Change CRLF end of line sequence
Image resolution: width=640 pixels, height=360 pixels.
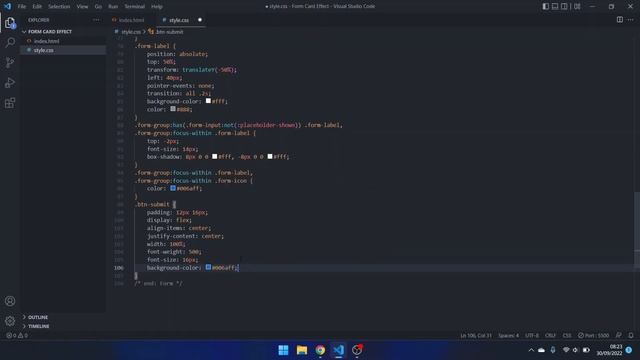point(550,335)
